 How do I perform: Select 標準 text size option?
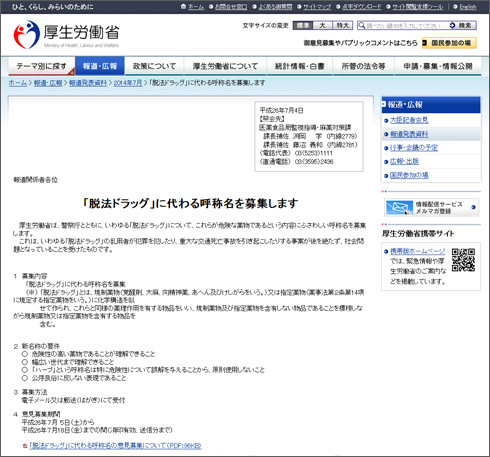[x=303, y=25]
